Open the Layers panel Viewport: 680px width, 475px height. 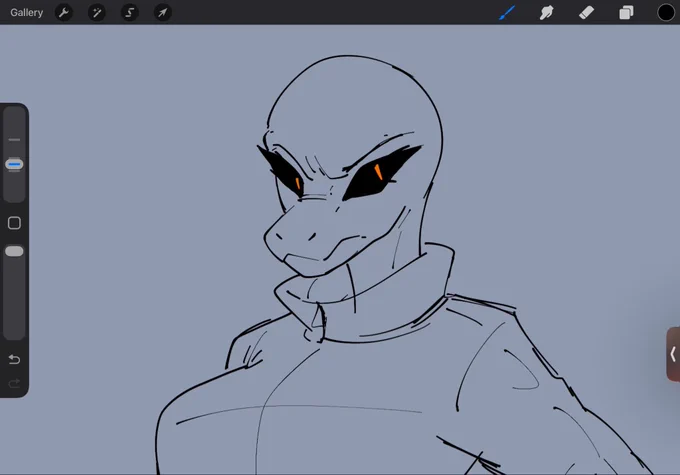pyautogui.click(x=626, y=13)
